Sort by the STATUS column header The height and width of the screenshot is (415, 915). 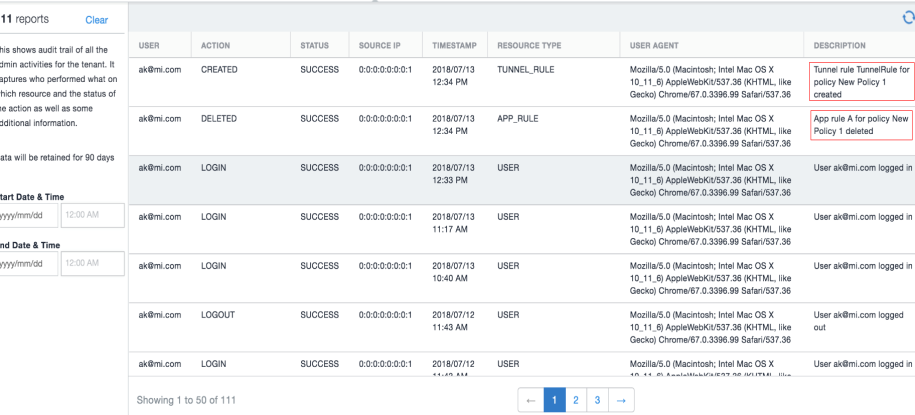pos(315,46)
